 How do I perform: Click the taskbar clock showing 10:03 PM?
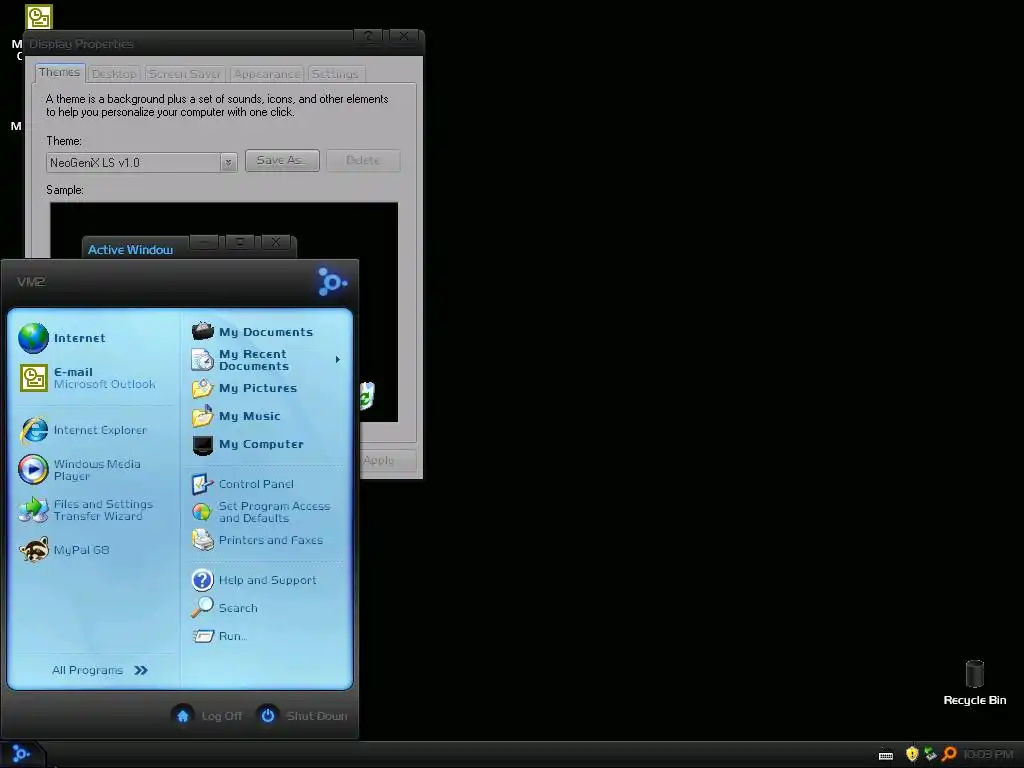[988, 754]
